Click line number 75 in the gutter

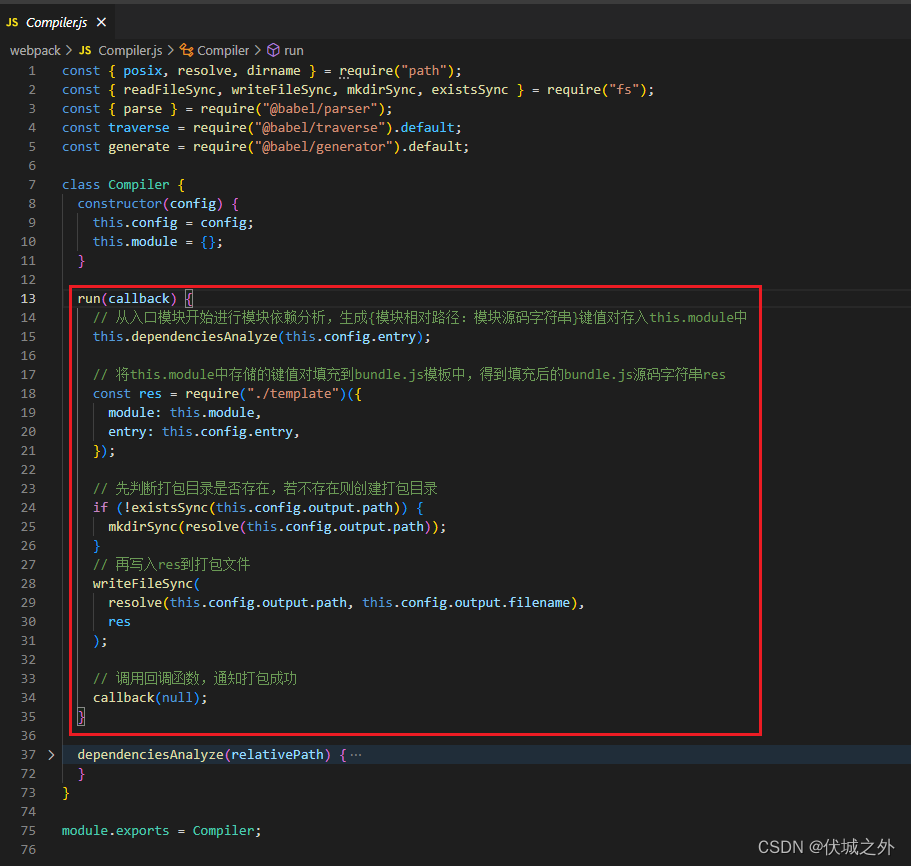pyautogui.click(x=27, y=830)
